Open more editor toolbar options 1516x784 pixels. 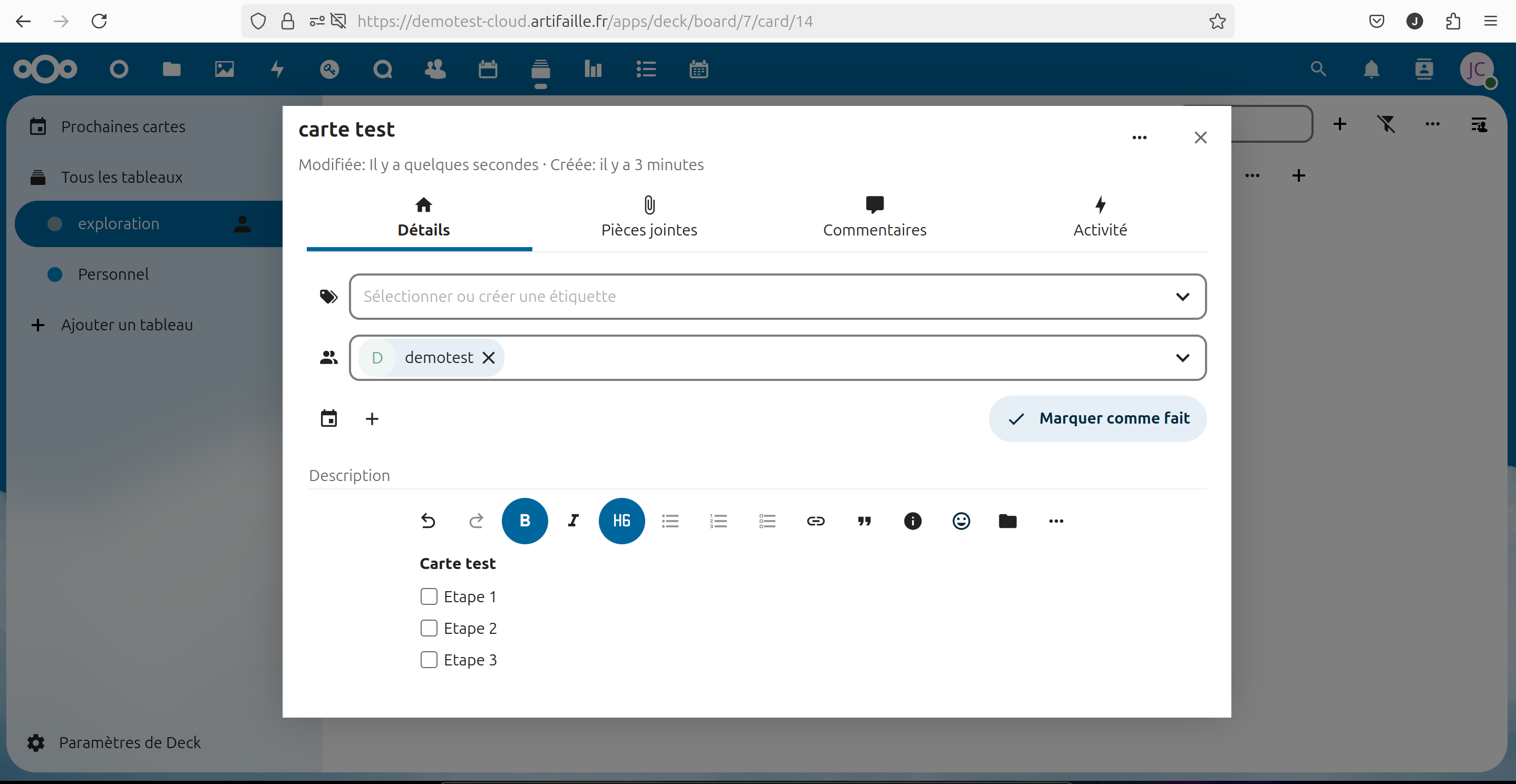1056,521
